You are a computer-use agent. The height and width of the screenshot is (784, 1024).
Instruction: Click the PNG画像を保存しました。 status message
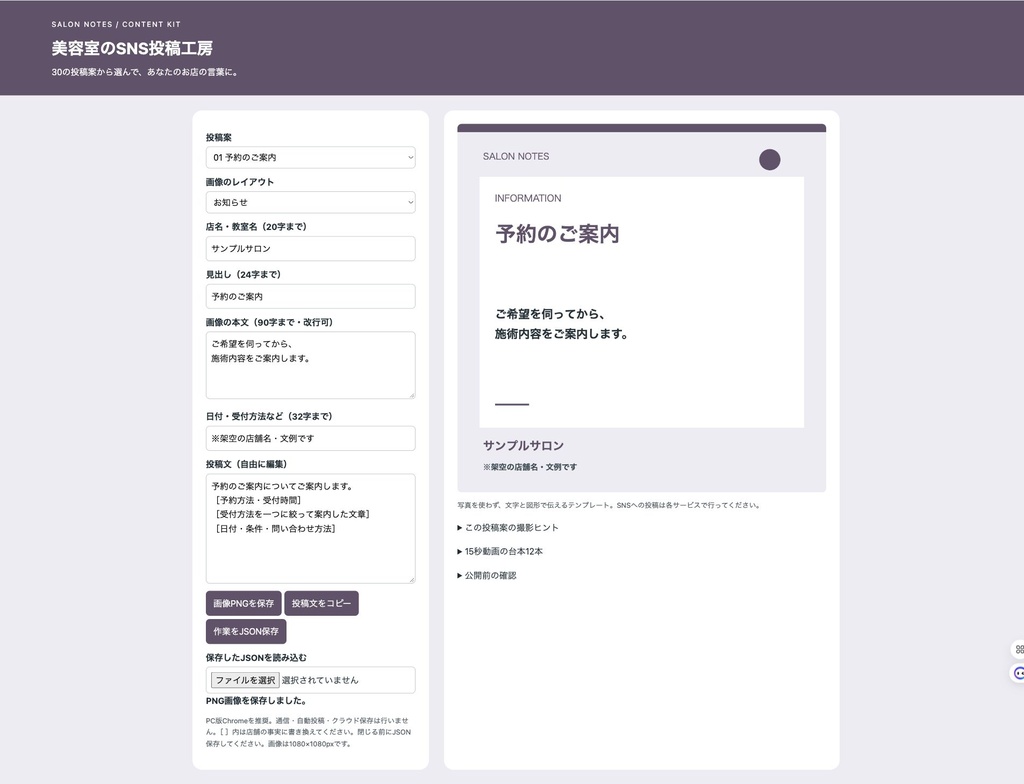pos(256,701)
